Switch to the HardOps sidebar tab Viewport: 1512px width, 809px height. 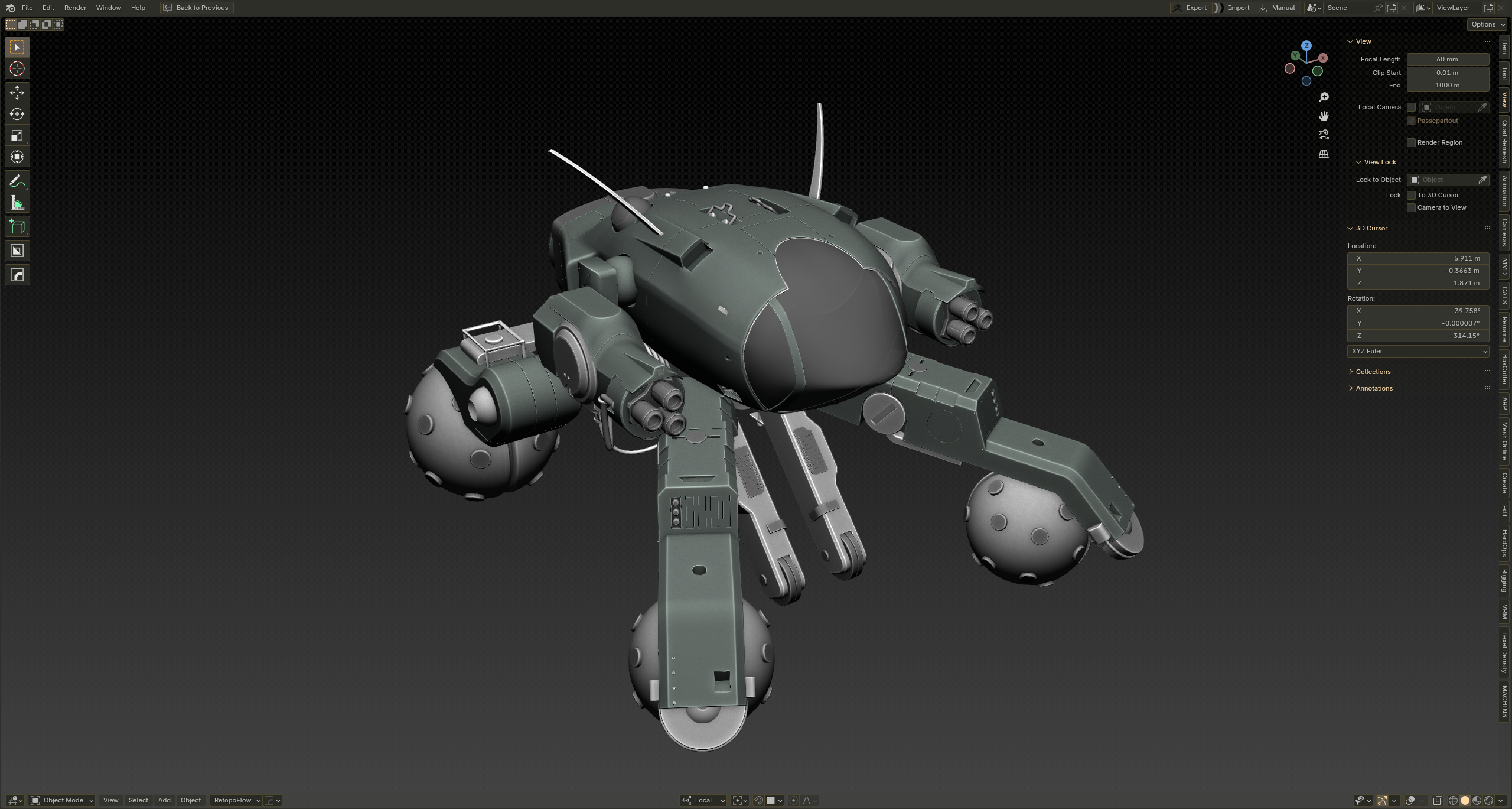coord(1504,542)
